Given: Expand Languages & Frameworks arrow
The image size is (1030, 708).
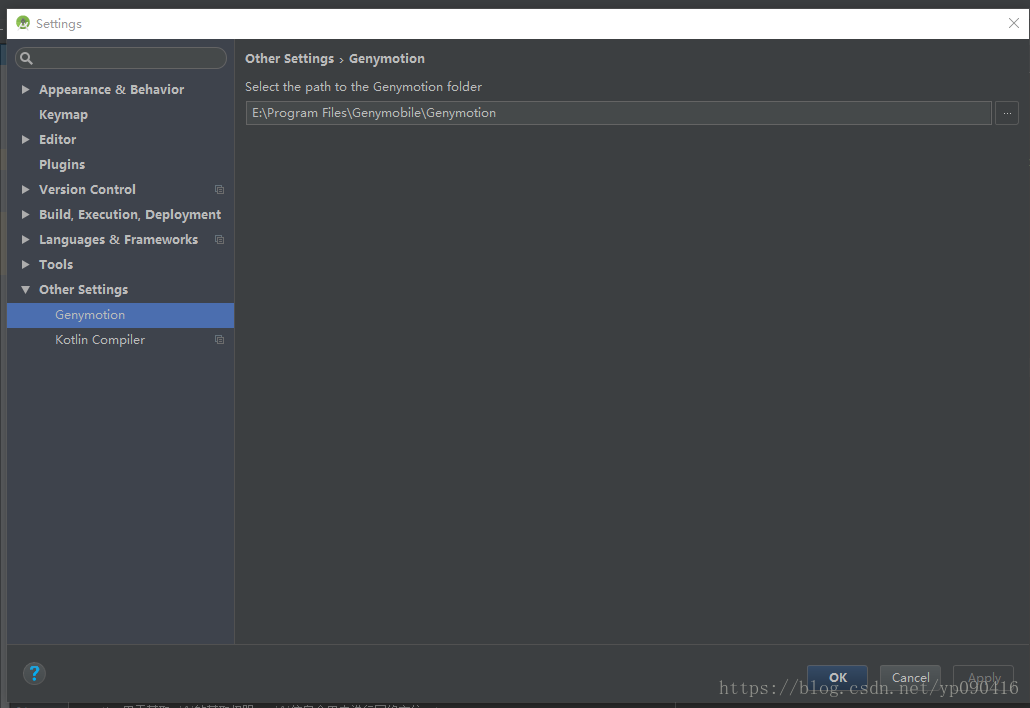Looking at the screenshot, I should [26, 239].
